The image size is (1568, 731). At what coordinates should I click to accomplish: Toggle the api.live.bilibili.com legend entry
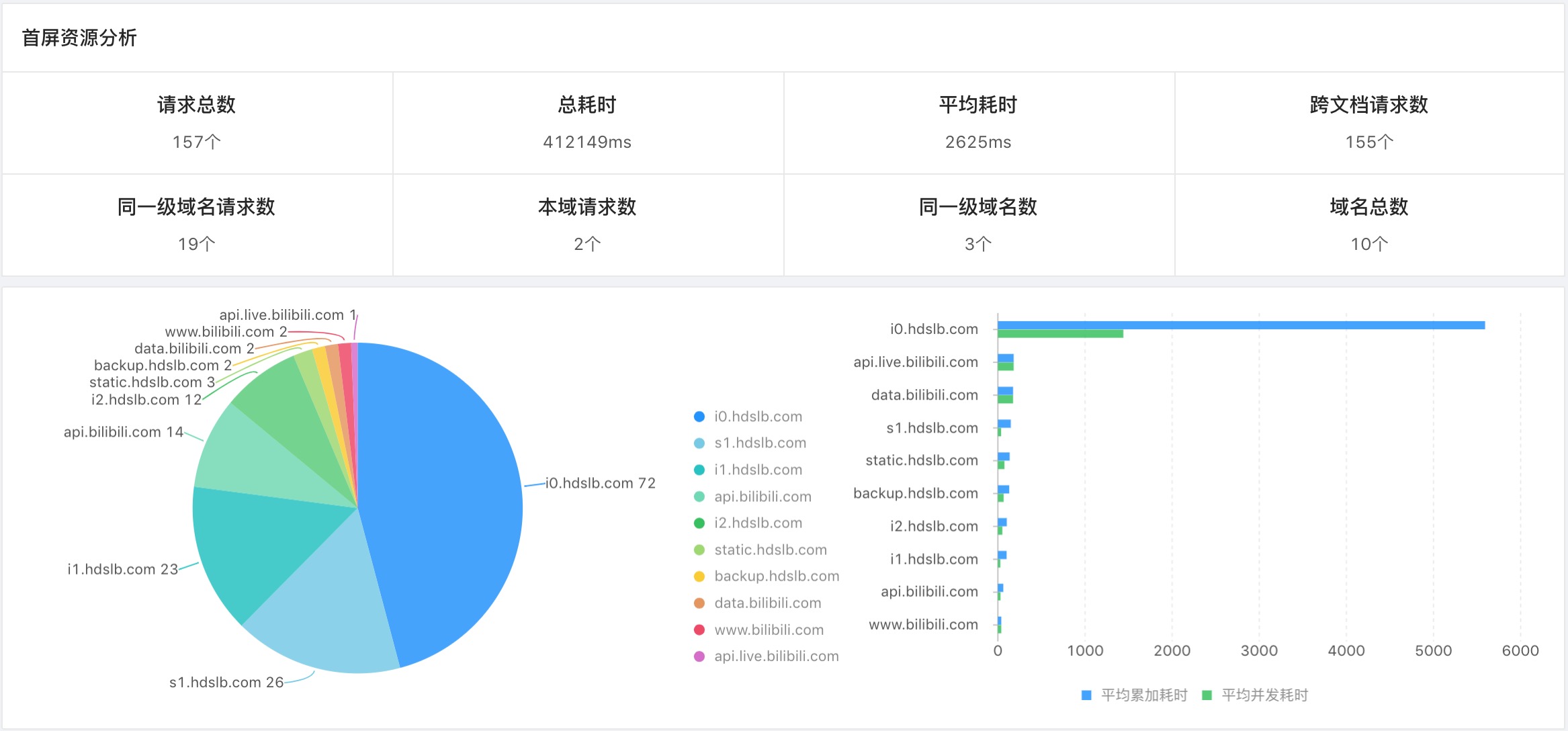click(x=775, y=656)
